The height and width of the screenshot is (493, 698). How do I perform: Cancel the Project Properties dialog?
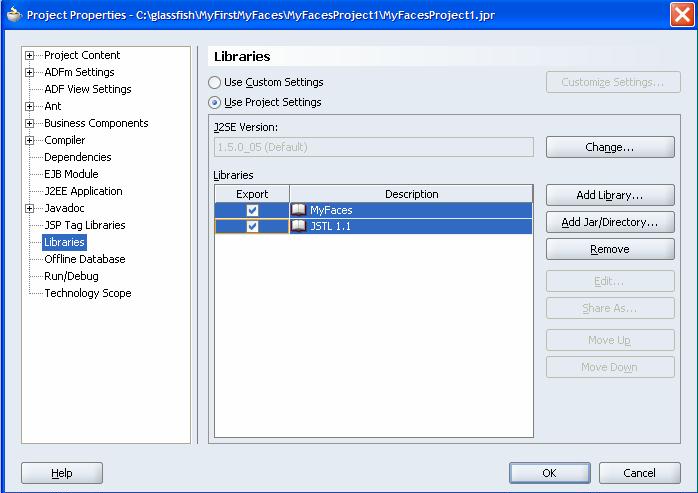coord(639,473)
